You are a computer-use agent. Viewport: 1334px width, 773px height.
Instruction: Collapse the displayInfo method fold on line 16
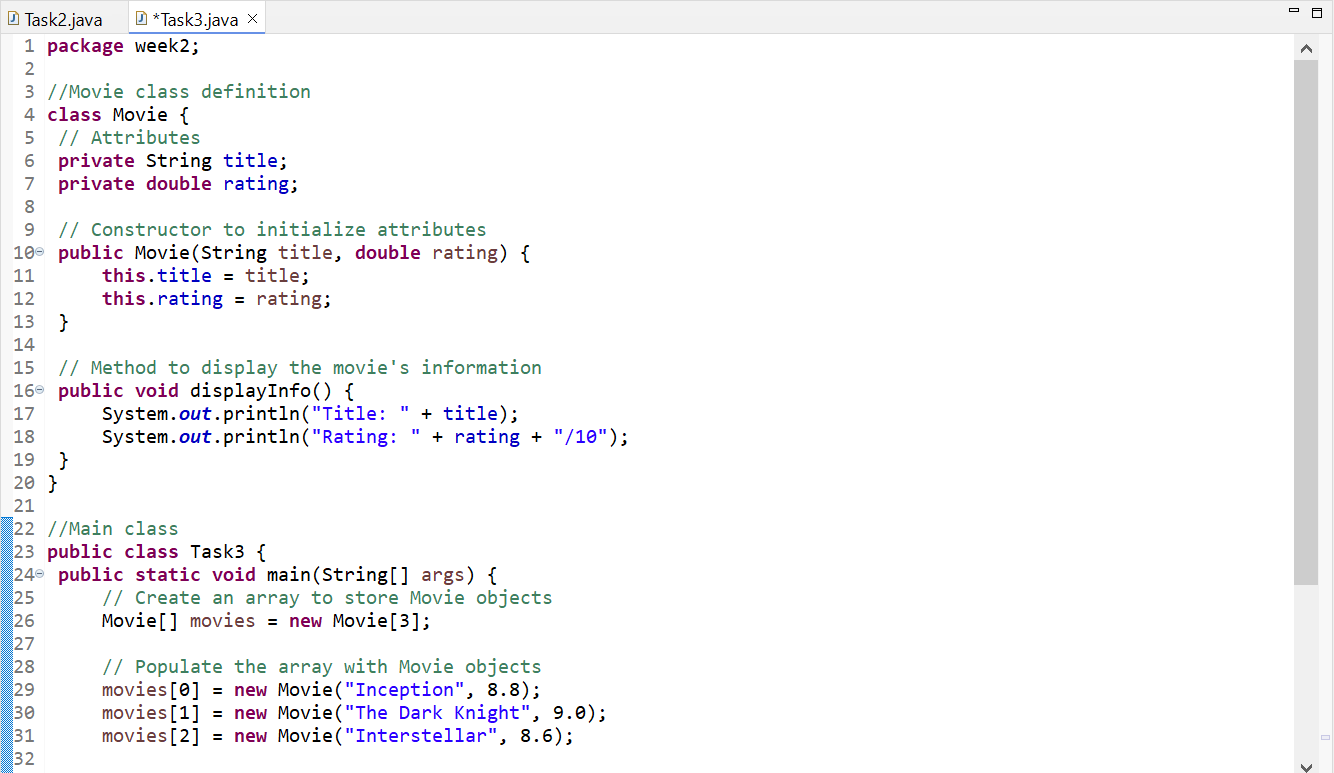40,392
